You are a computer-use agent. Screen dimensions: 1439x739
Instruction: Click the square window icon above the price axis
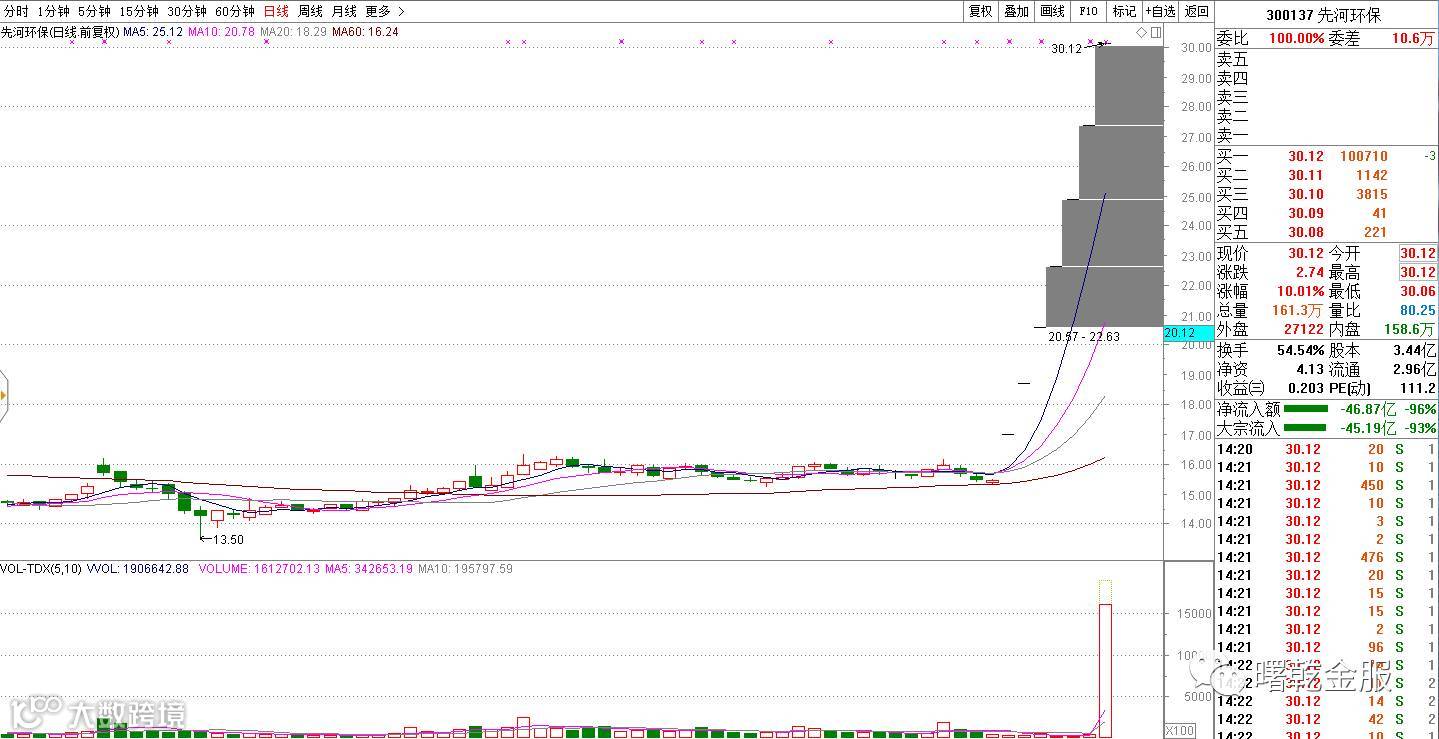pyautogui.click(x=1156, y=33)
